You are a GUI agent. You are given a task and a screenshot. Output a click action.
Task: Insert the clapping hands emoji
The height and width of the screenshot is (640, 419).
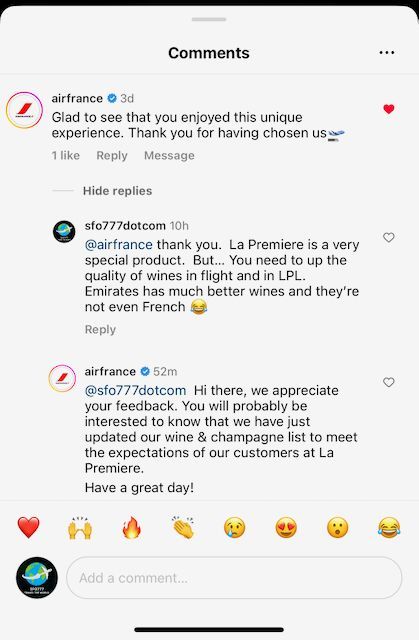183,527
